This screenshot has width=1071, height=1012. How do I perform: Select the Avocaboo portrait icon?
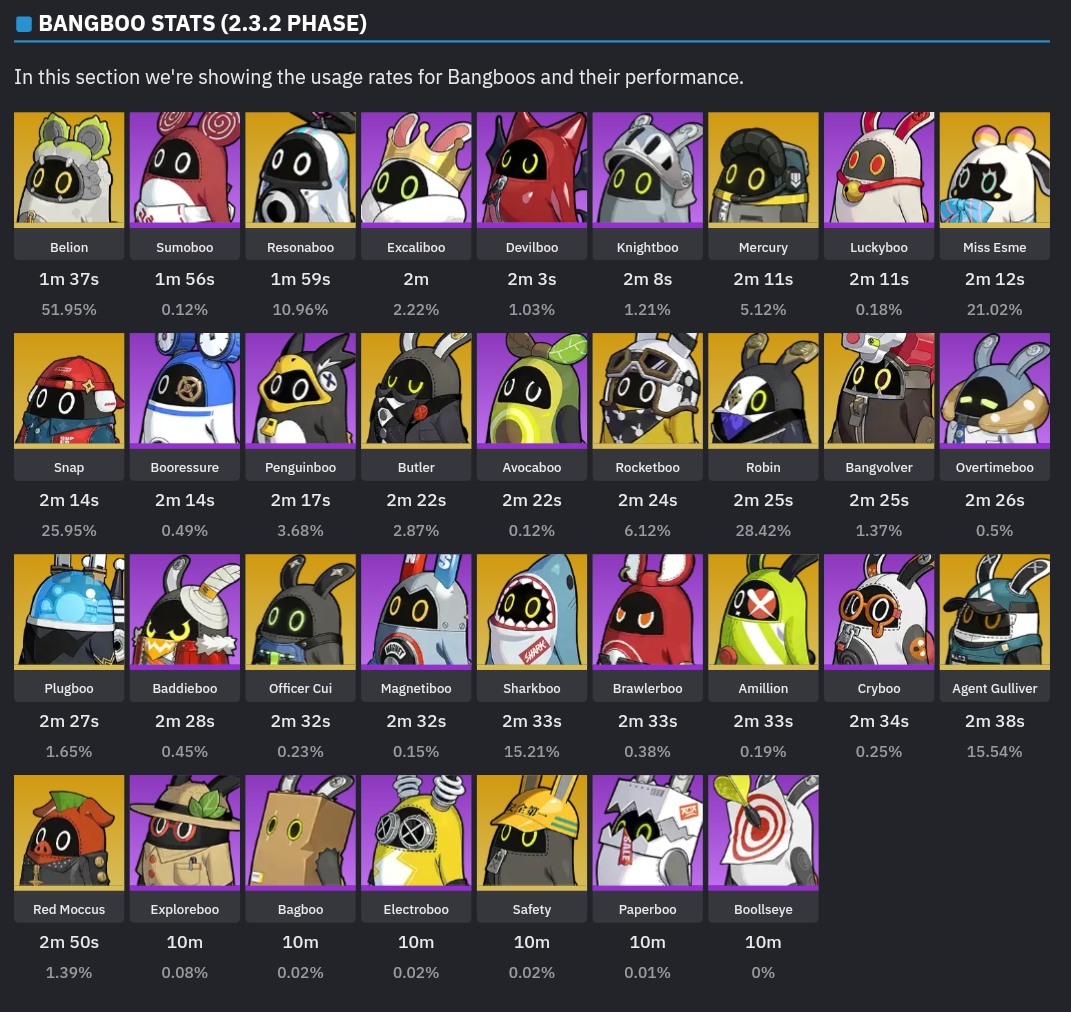pyautogui.click(x=531, y=391)
